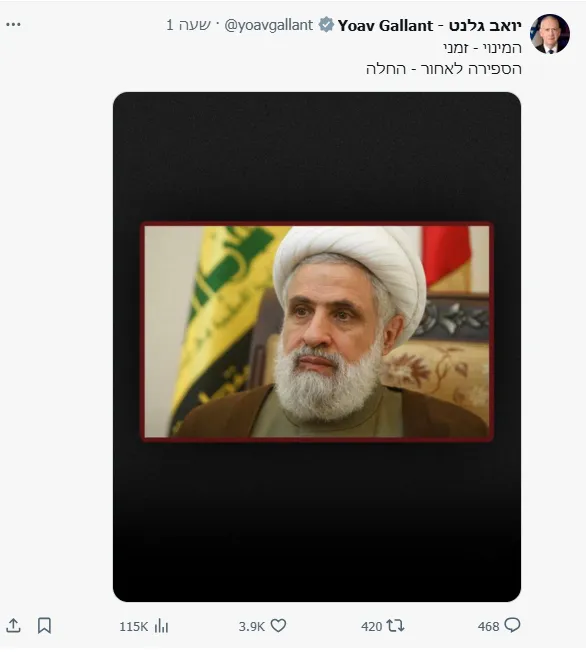Toggle the bookmark icon
Screen dimensions: 586x652
coord(44,625)
